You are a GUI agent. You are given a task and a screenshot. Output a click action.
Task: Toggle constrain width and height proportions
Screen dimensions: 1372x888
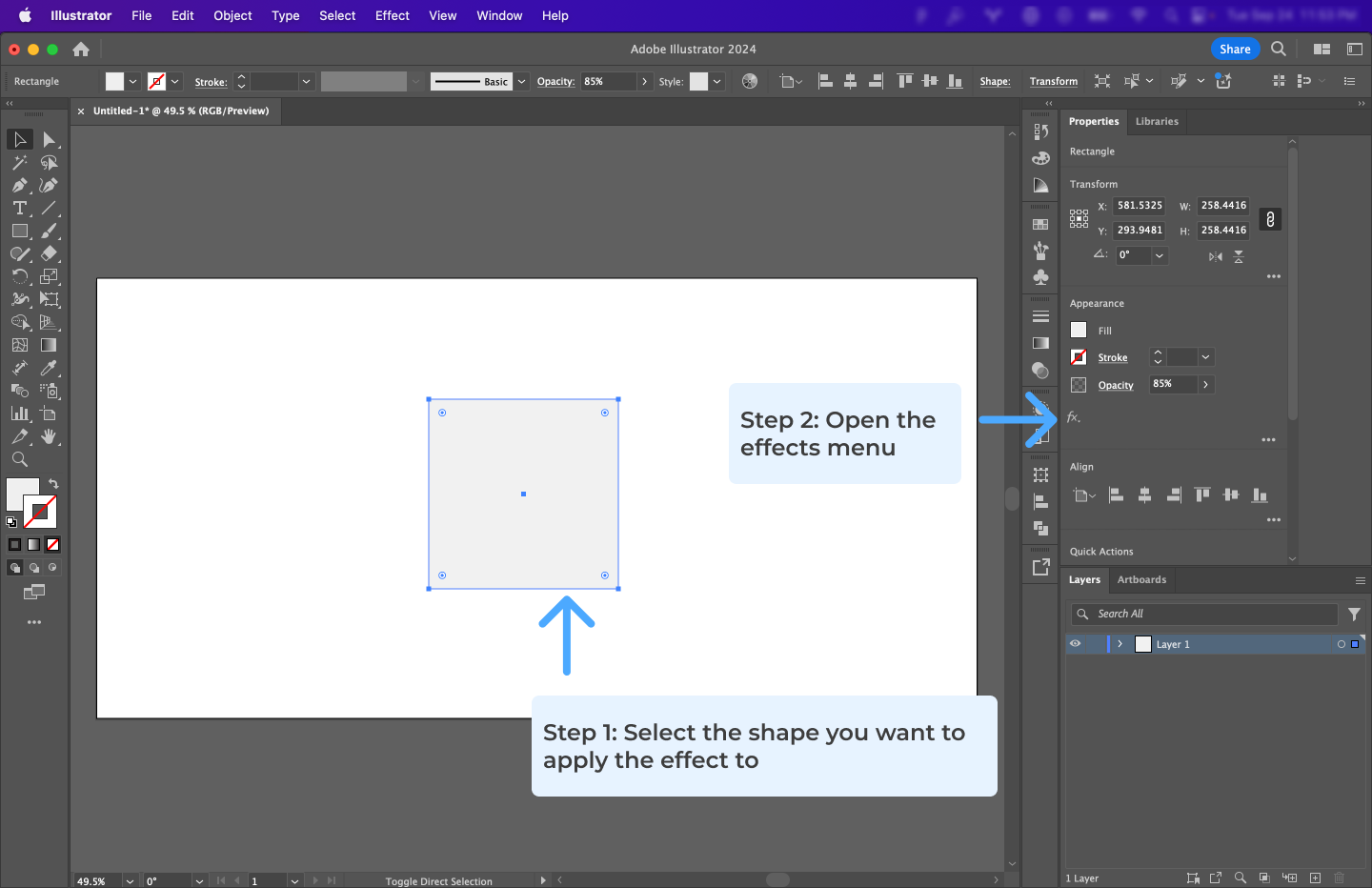point(1270,219)
